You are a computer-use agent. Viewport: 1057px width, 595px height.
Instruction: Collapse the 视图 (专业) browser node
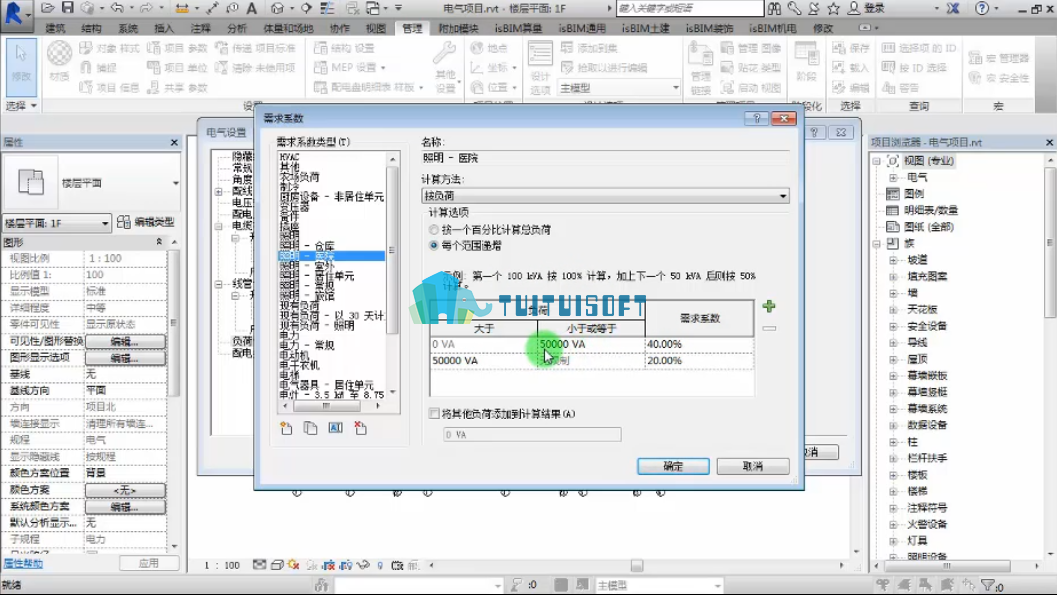pyautogui.click(x=876, y=161)
